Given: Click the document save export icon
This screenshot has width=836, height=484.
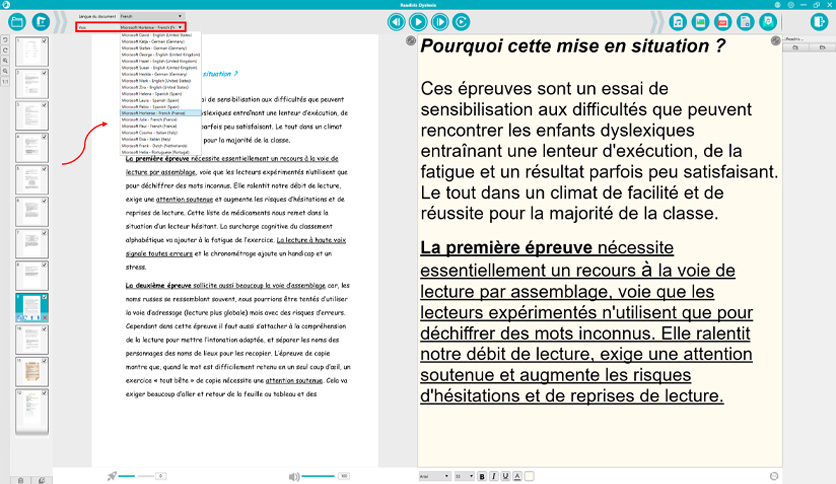Looking at the screenshot, I should pos(745,22).
